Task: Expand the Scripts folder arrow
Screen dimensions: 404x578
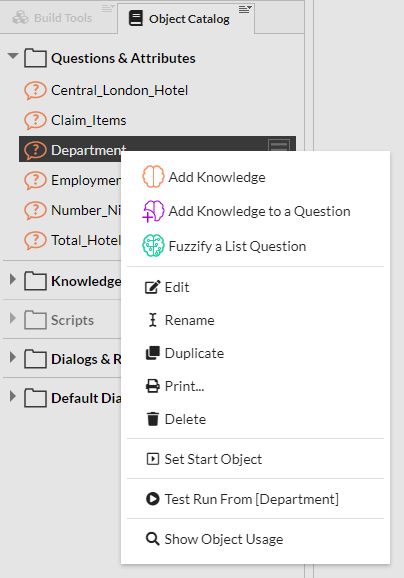Action: click(x=13, y=318)
